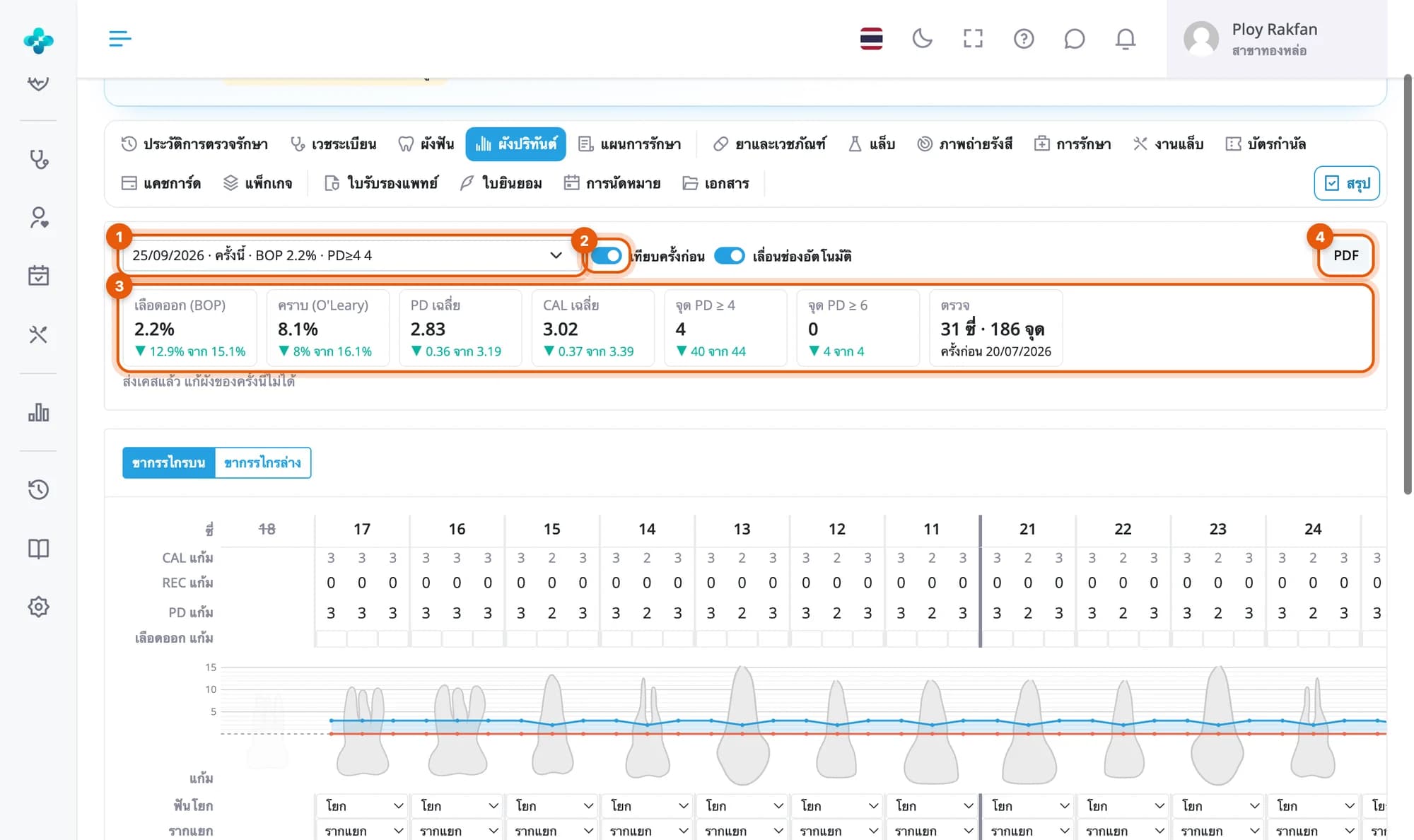Viewport: 1414px width, 840px height.
Task: Click the Thai flag language icon
Action: (871, 38)
